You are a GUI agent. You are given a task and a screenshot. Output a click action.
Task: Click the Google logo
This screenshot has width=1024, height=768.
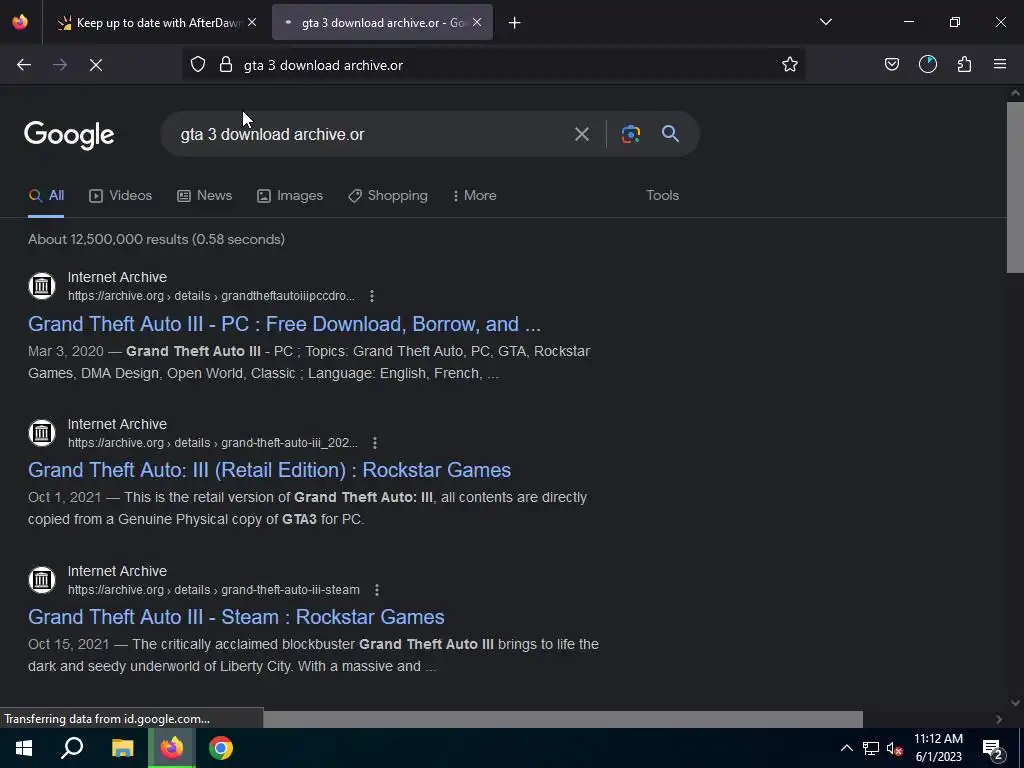click(69, 135)
